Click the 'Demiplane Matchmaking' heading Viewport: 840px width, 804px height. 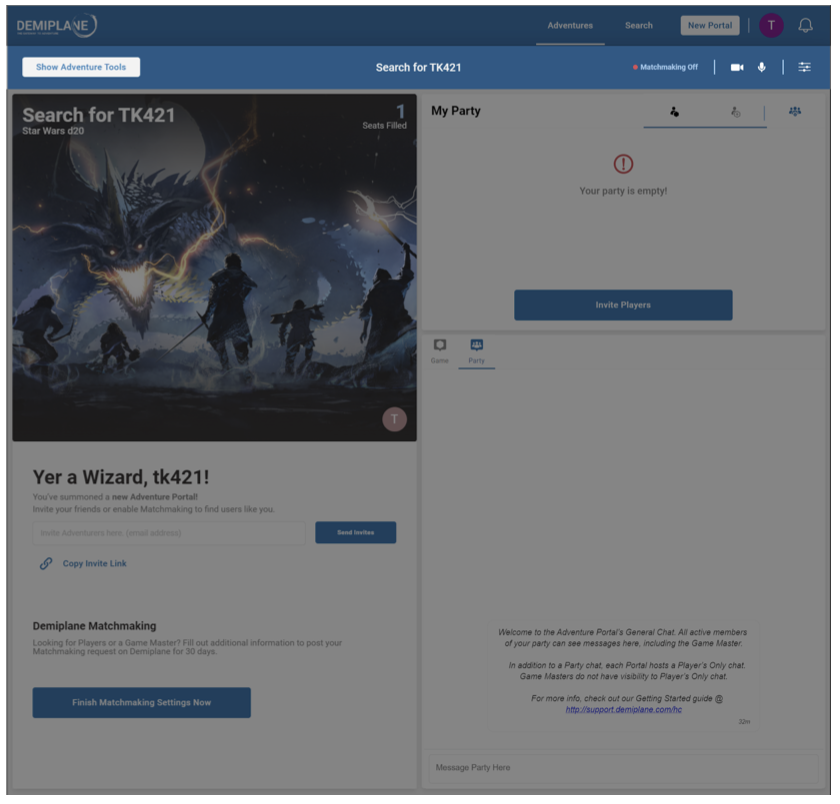click(95, 626)
